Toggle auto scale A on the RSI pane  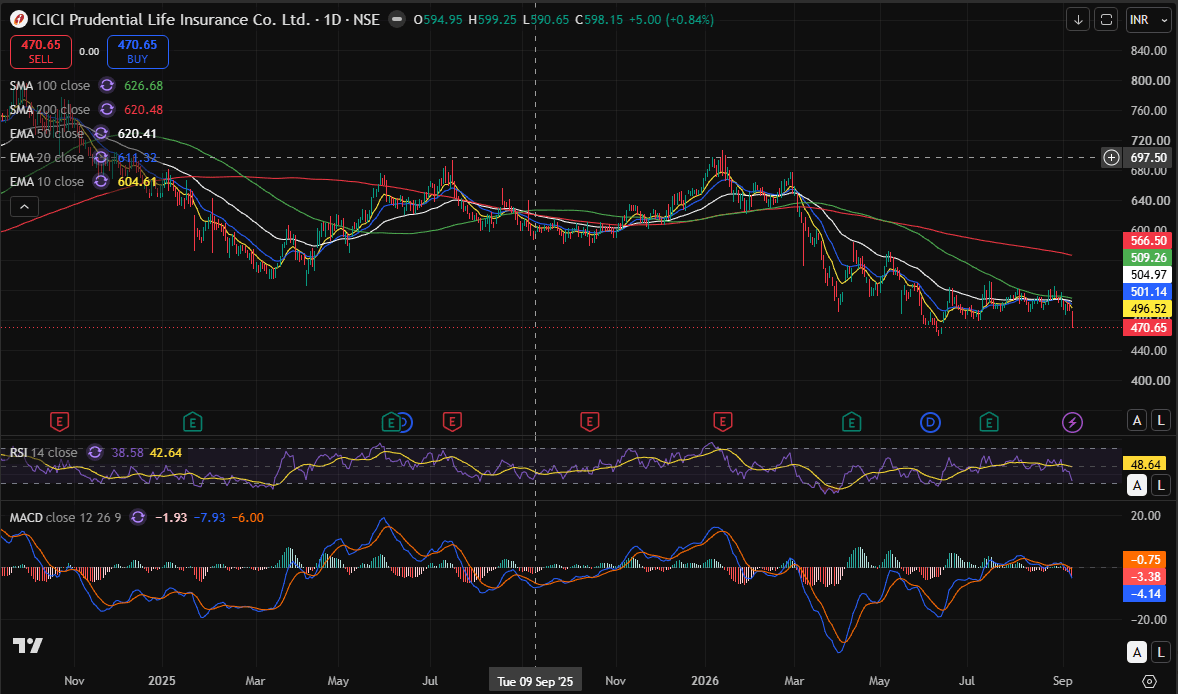tap(1137, 485)
